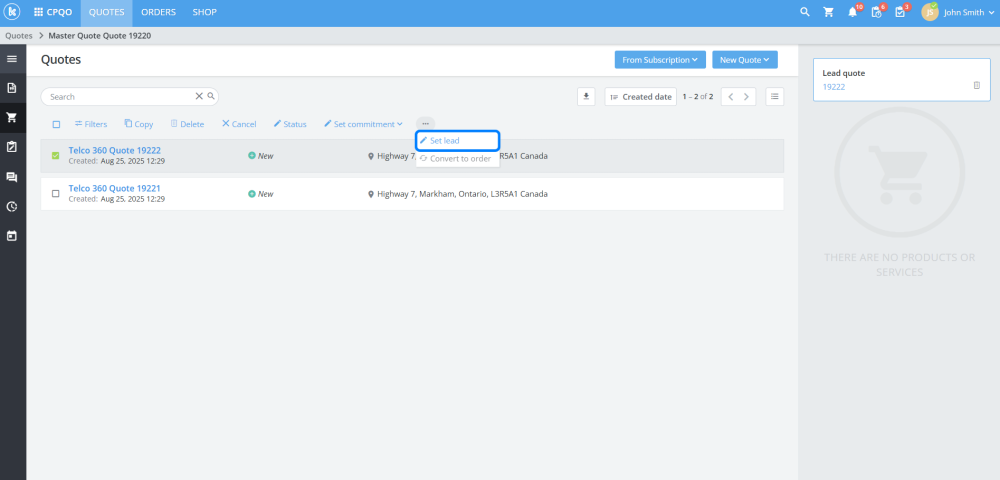
Task: Clear the search field with X icon
Action: pyautogui.click(x=199, y=96)
